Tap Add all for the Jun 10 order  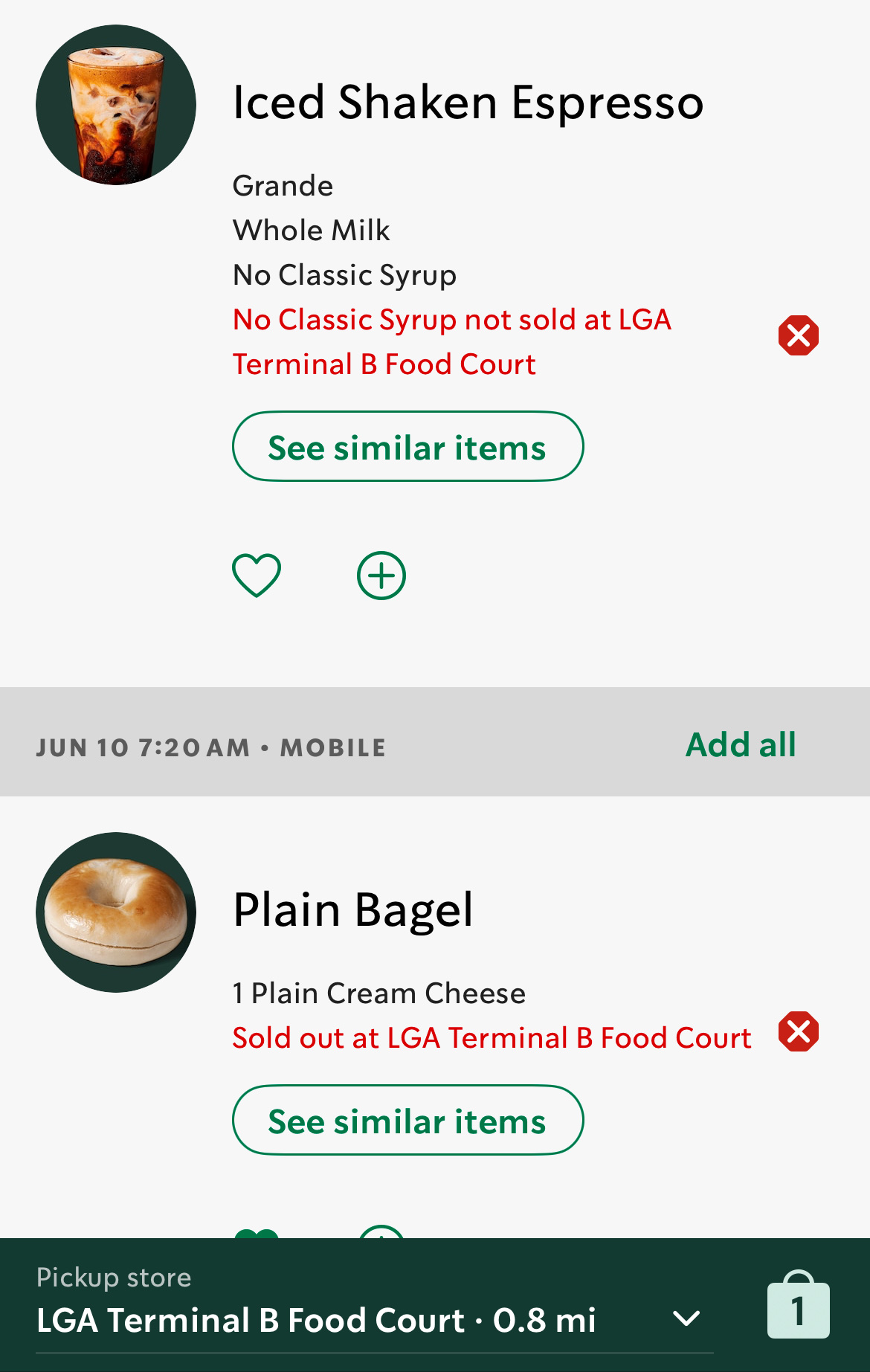click(741, 744)
